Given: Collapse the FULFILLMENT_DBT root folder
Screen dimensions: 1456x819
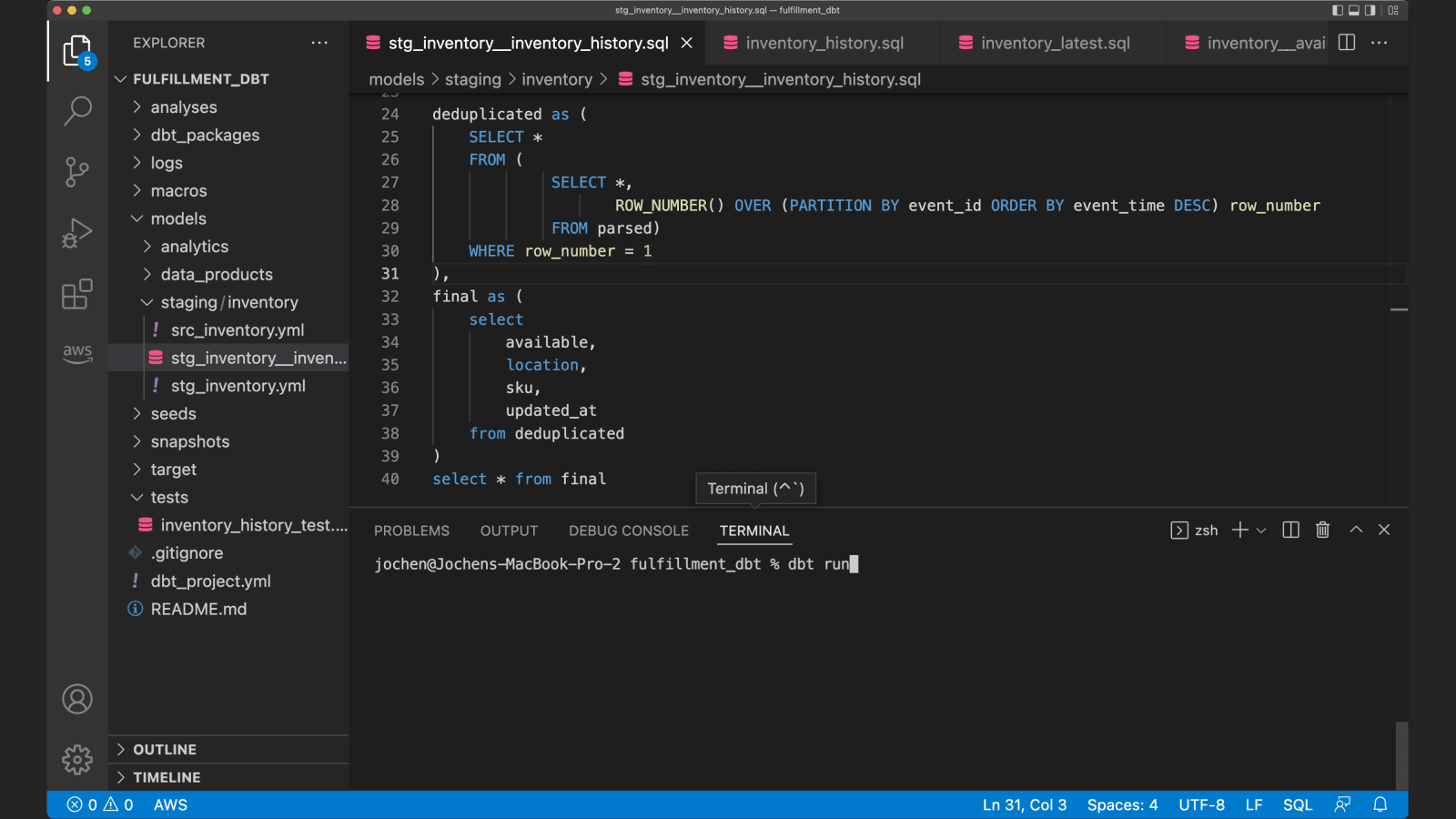Looking at the screenshot, I should 227,79.
